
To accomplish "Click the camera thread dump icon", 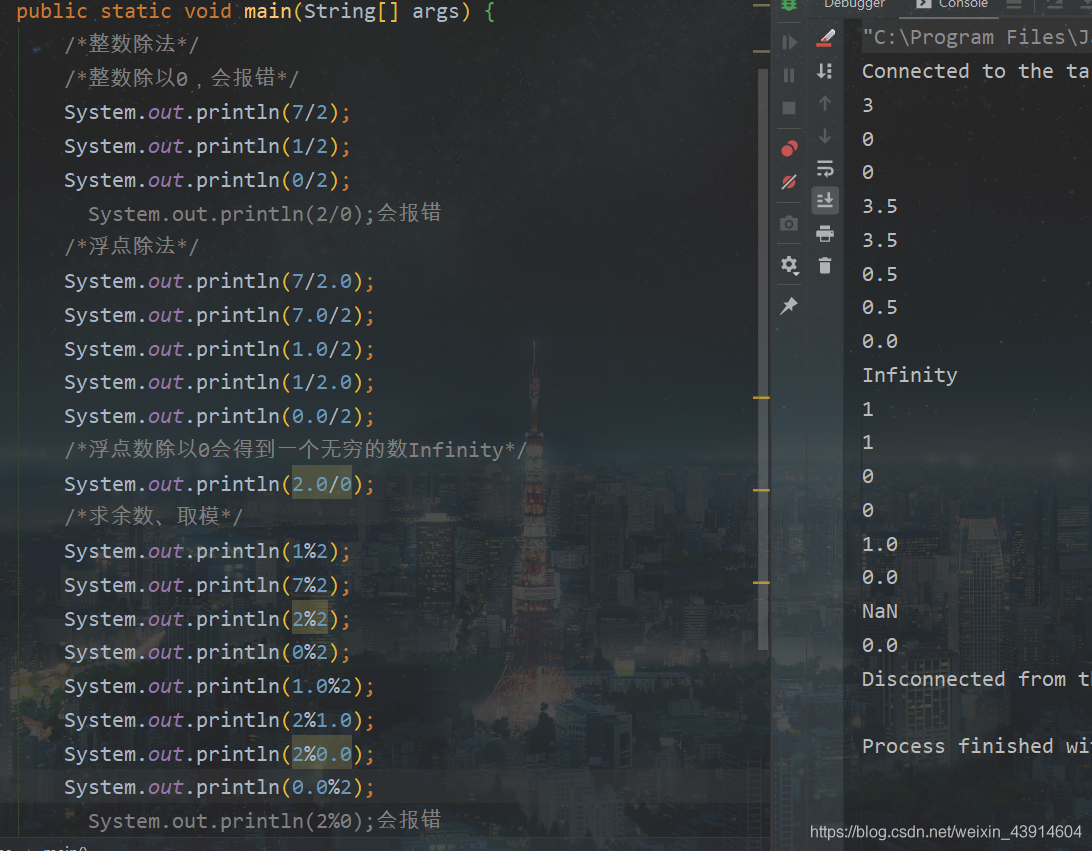I will [x=789, y=223].
